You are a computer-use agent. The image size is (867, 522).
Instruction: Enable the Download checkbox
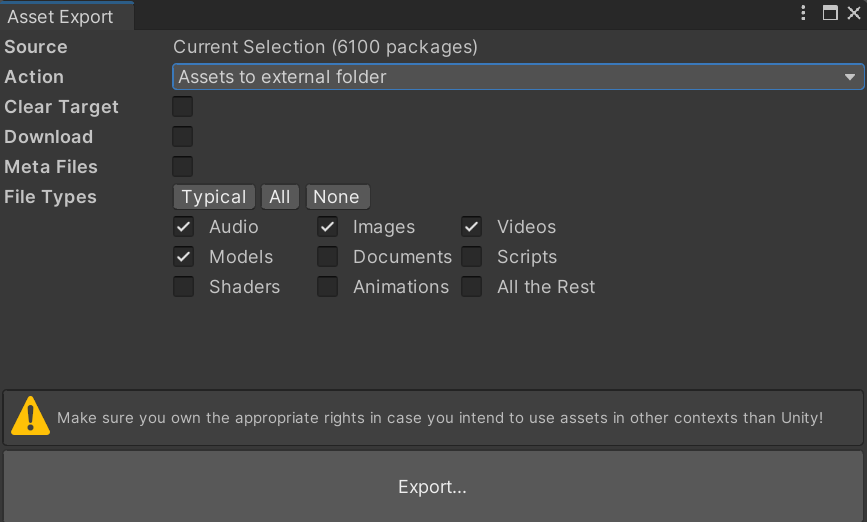click(x=182, y=137)
